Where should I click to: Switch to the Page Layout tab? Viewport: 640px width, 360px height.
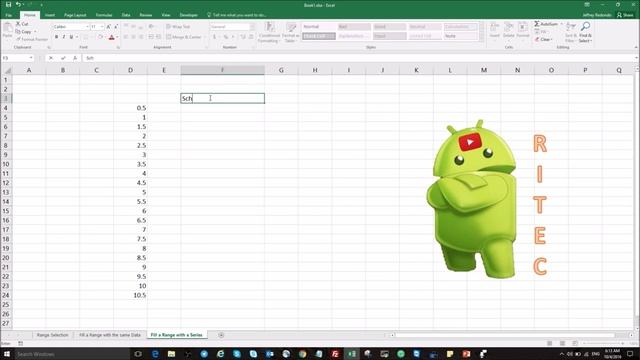click(x=75, y=15)
